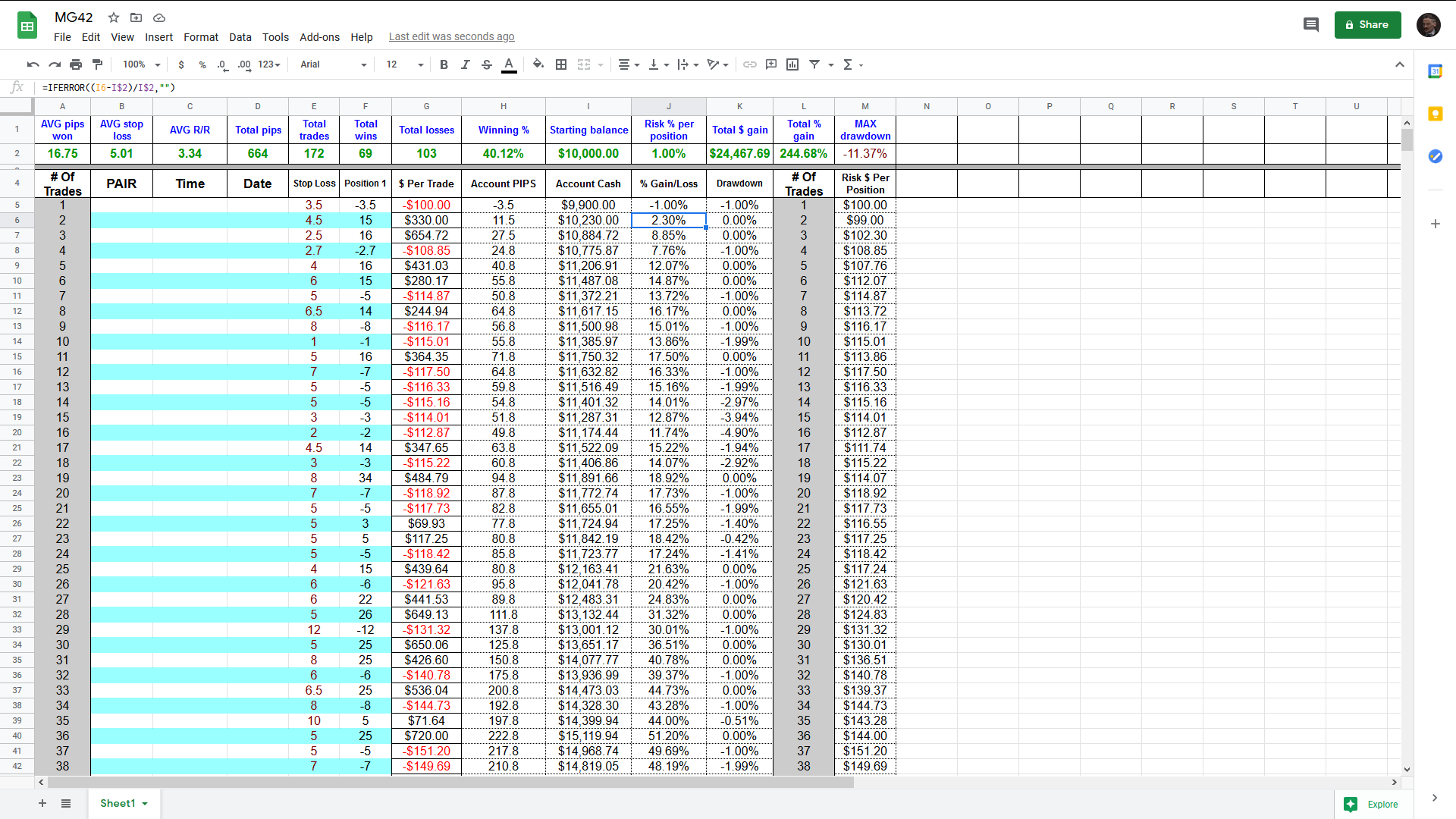Open the Format menu
The width and height of the screenshot is (1456, 819).
pyautogui.click(x=200, y=37)
